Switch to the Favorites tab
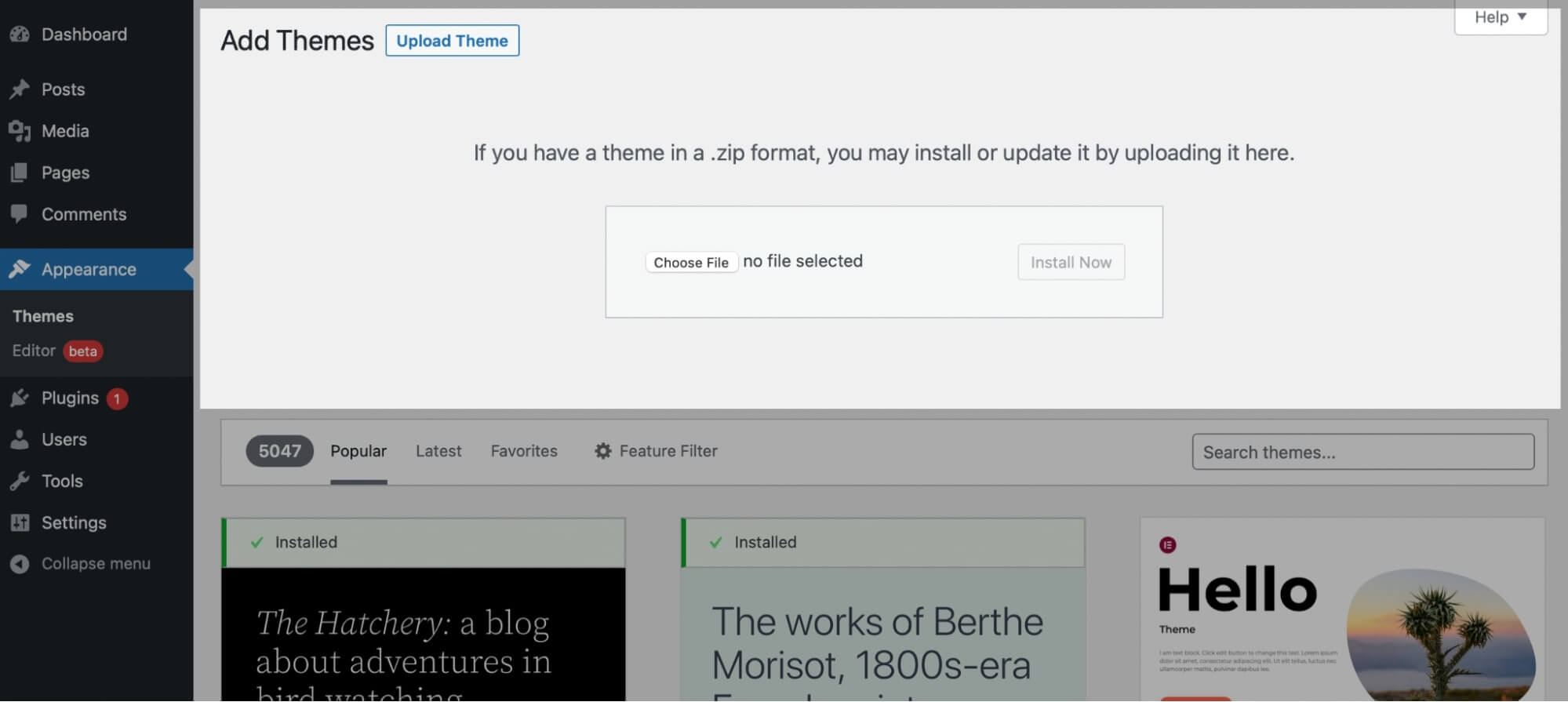 (524, 451)
